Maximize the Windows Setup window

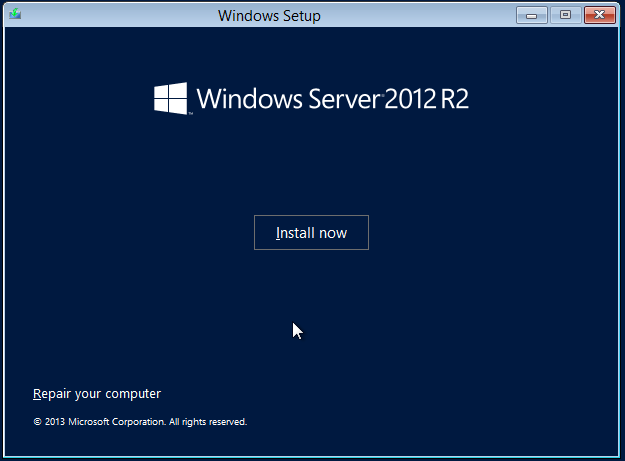tap(565, 16)
